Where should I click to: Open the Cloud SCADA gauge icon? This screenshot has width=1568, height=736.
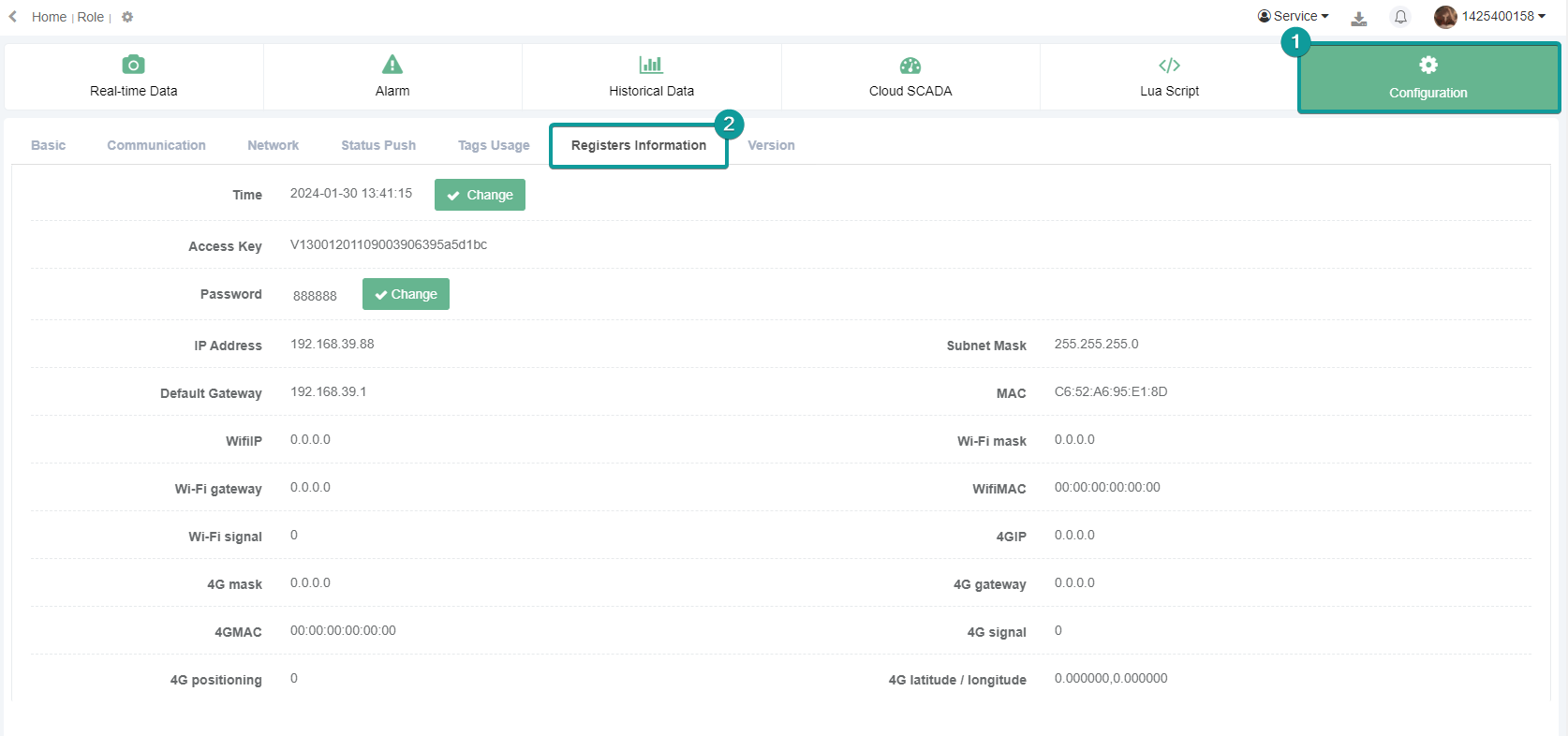[x=910, y=66]
